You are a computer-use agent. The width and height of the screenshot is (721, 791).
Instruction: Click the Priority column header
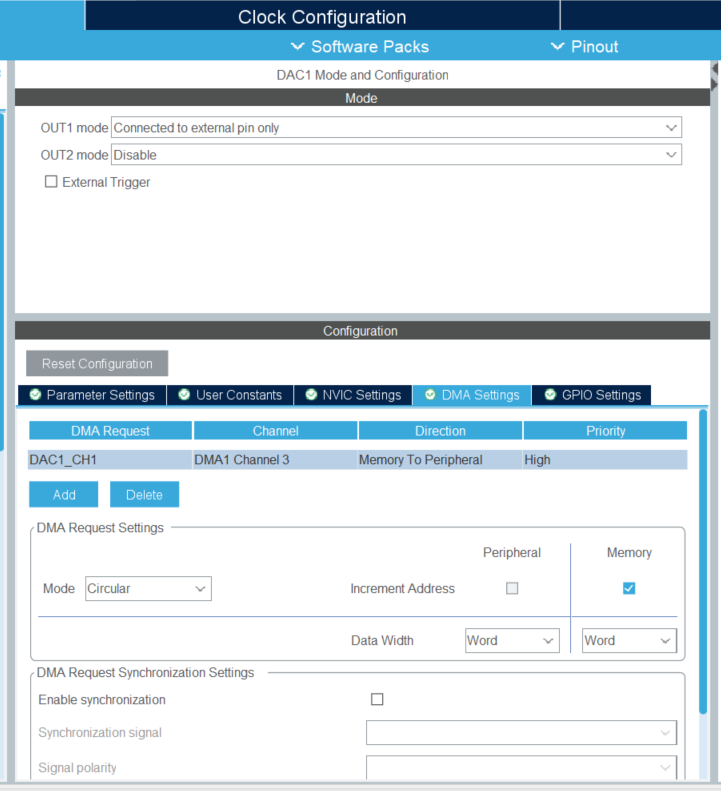tap(605, 431)
